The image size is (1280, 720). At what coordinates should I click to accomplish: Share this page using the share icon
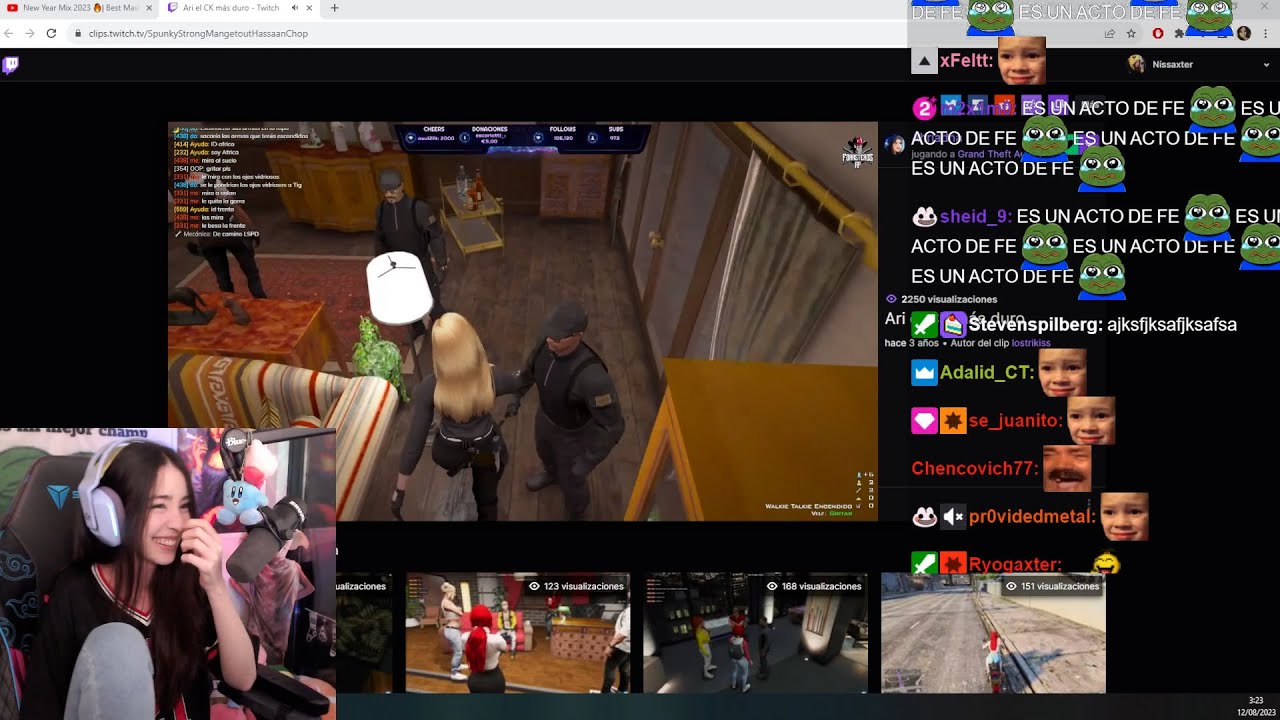tap(1110, 33)
